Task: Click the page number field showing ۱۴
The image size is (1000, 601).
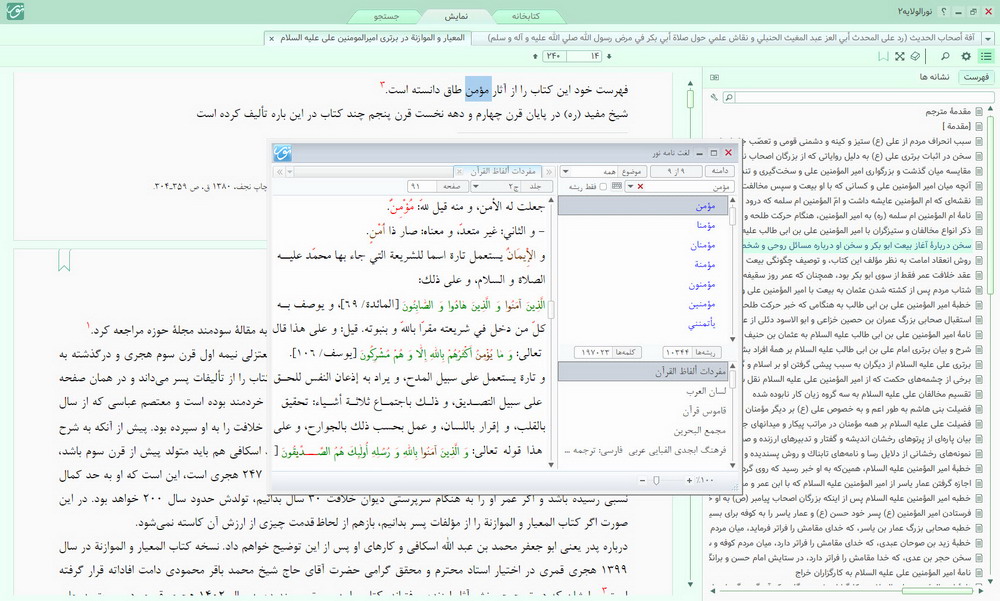Action: click(585, 56)
